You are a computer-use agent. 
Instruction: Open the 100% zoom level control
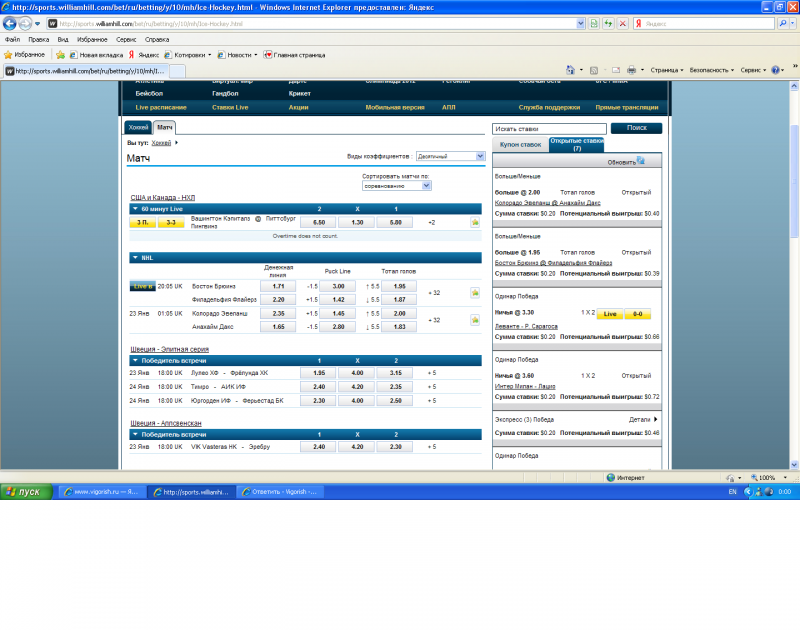[x=768, y=477]
